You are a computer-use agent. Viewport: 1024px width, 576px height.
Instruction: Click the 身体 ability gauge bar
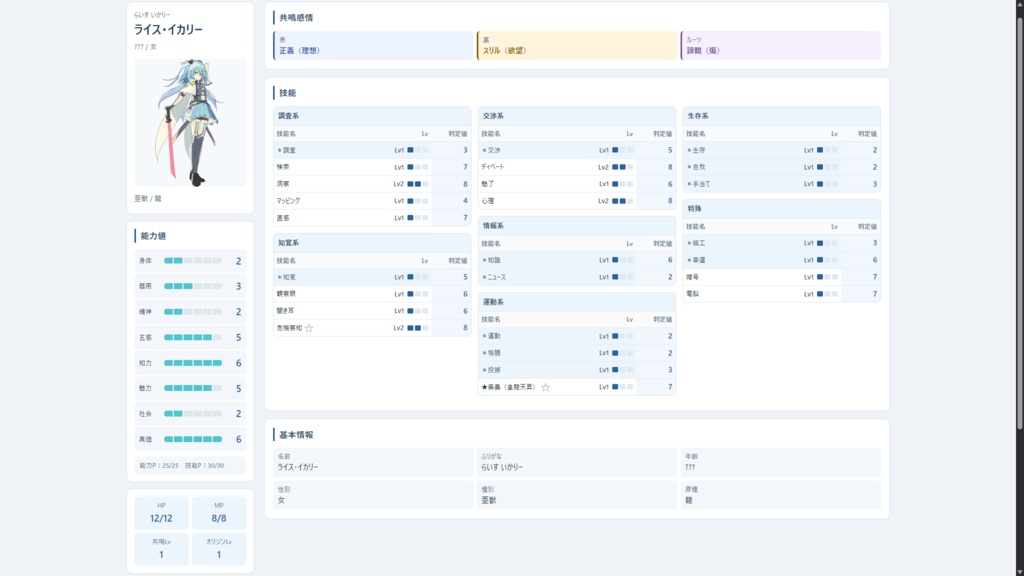(x=193, y=261)
